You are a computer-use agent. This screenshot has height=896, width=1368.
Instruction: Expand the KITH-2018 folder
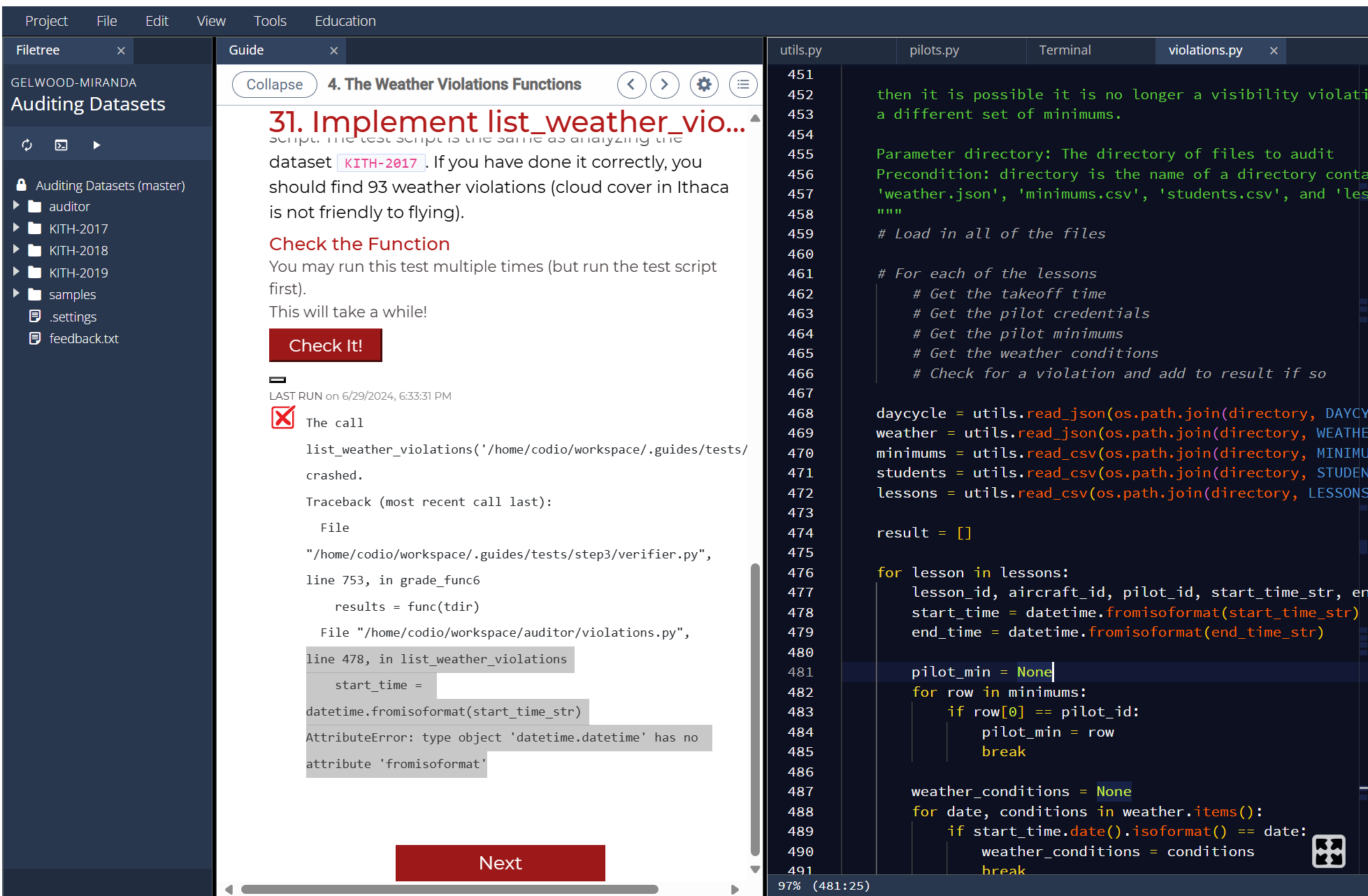[16, 250]
